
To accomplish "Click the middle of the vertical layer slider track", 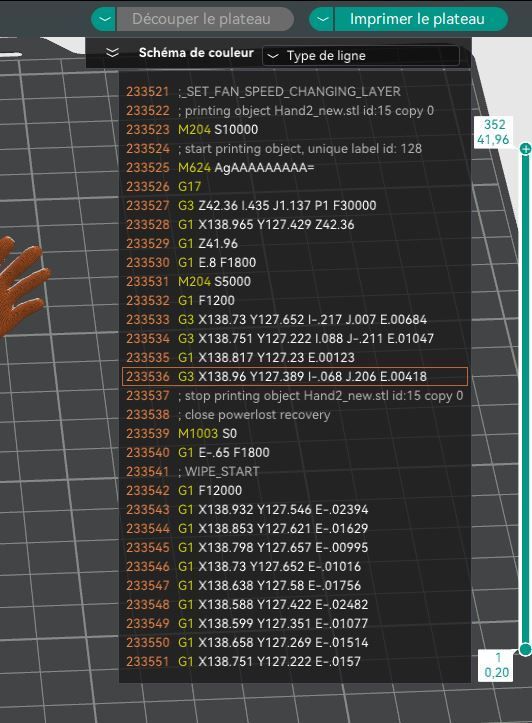I will [x=525, y=399].
